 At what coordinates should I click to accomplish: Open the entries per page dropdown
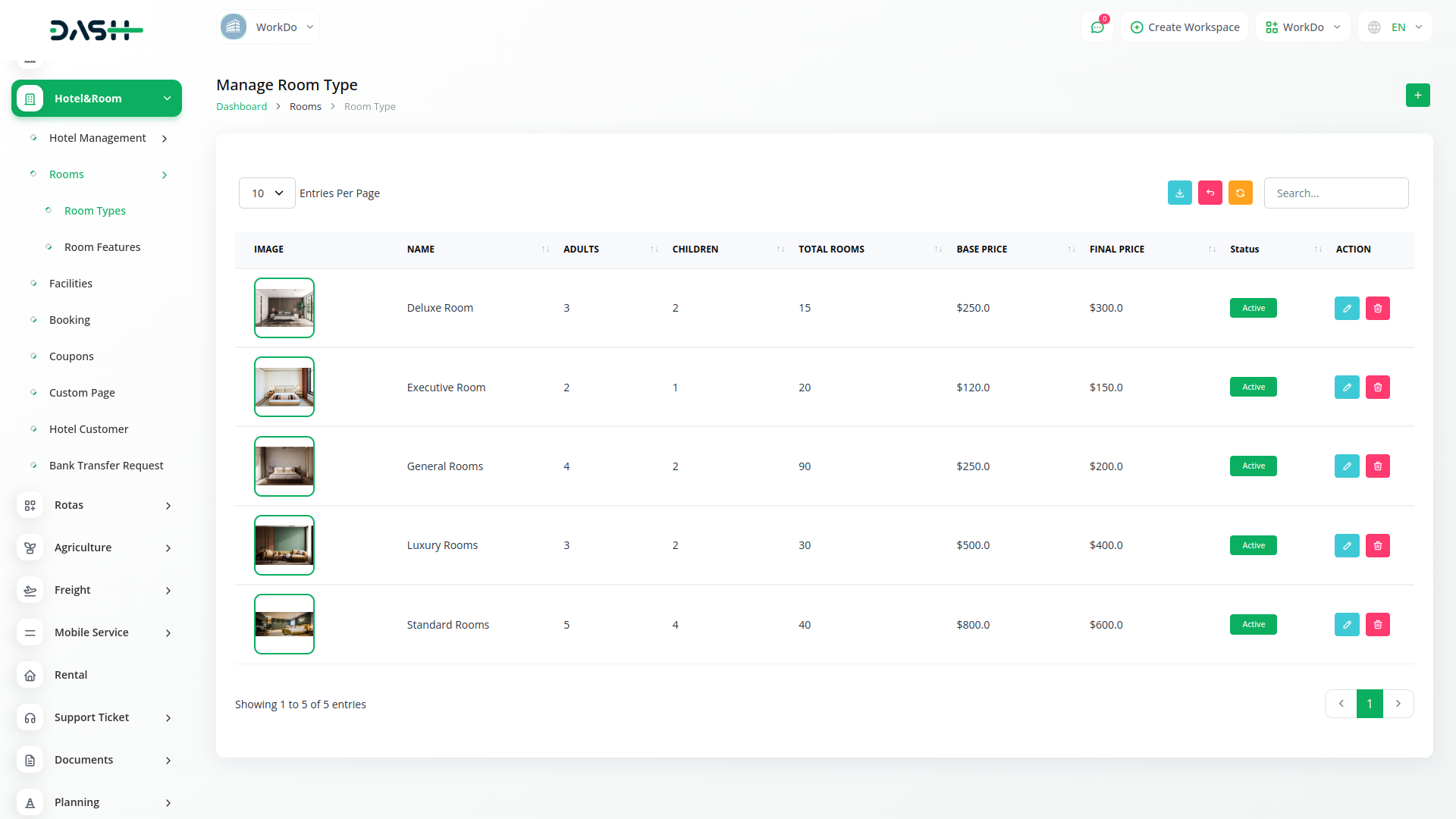(267, 193)
